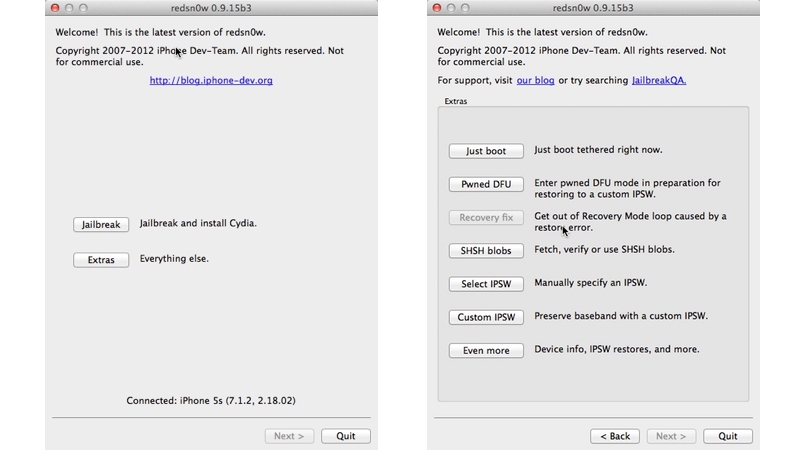Click the Just boot button
This screenshot has width=800, height=450.
486,151
